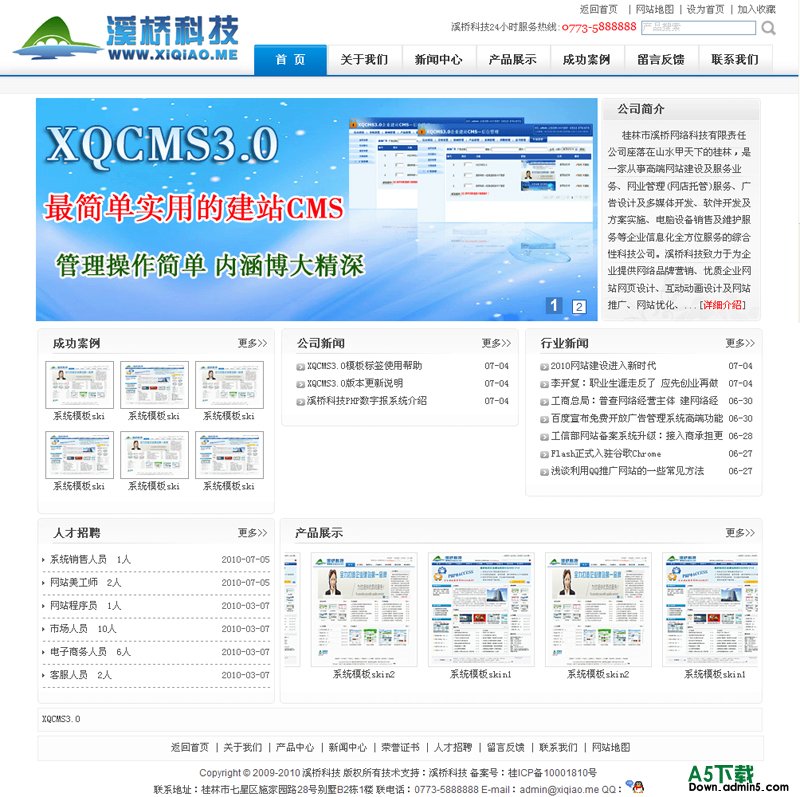Click 更多 in 行业新闻 section
This screenshot has height=797, width=800.
click(740, 343)
